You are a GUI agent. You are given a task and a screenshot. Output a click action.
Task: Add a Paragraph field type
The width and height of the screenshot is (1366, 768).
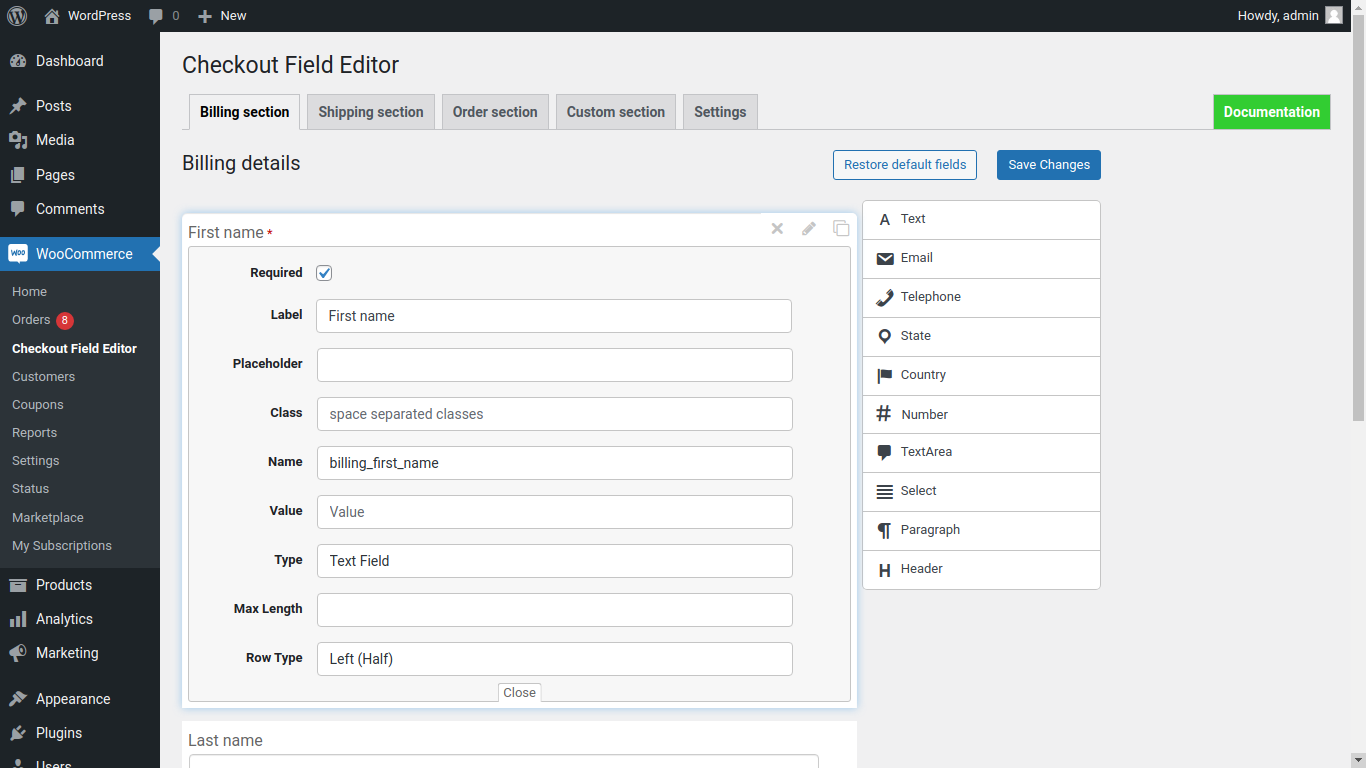tap(981, 531)
